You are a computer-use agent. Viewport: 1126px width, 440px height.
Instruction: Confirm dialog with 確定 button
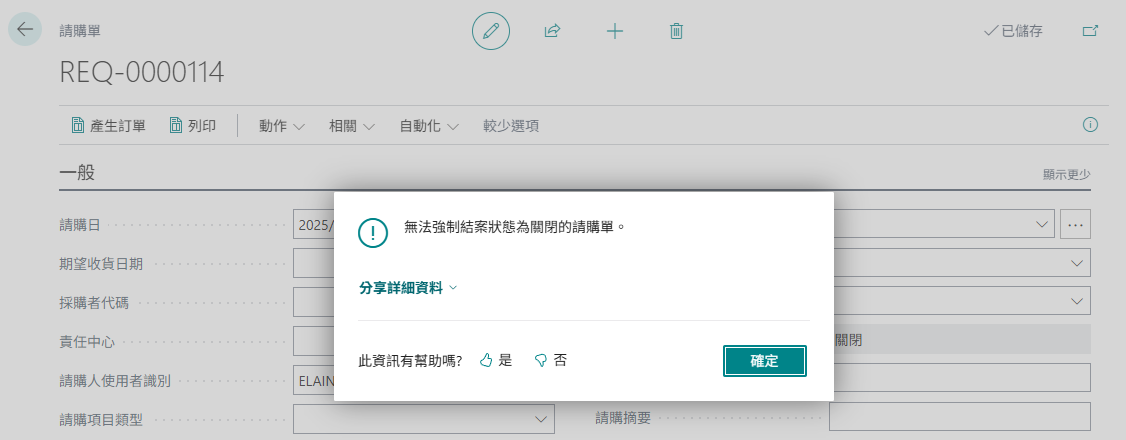coord(765,361)
